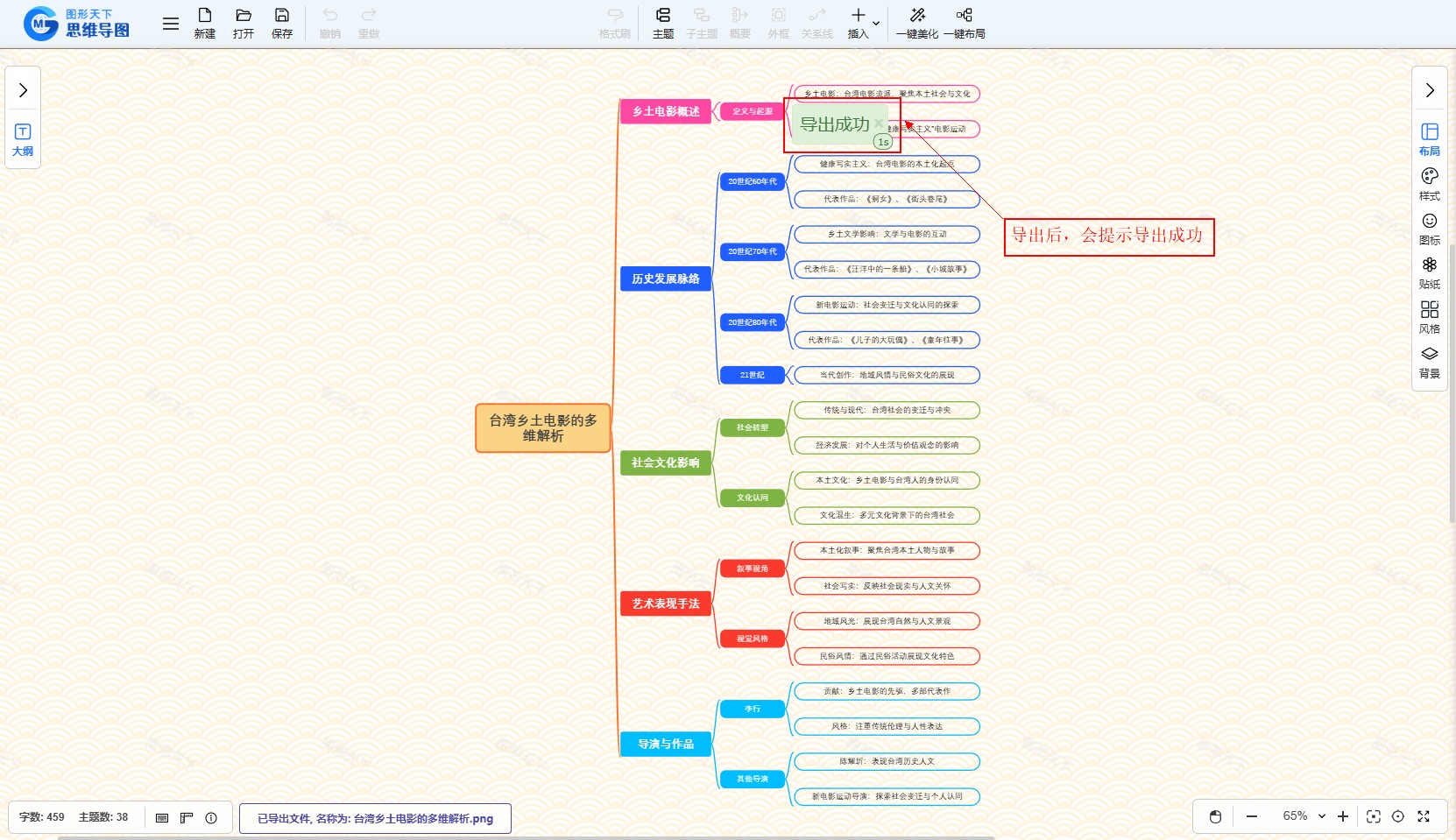Apply 一键布局 one-click layout
1456x840 pixels.
point(964,23)
